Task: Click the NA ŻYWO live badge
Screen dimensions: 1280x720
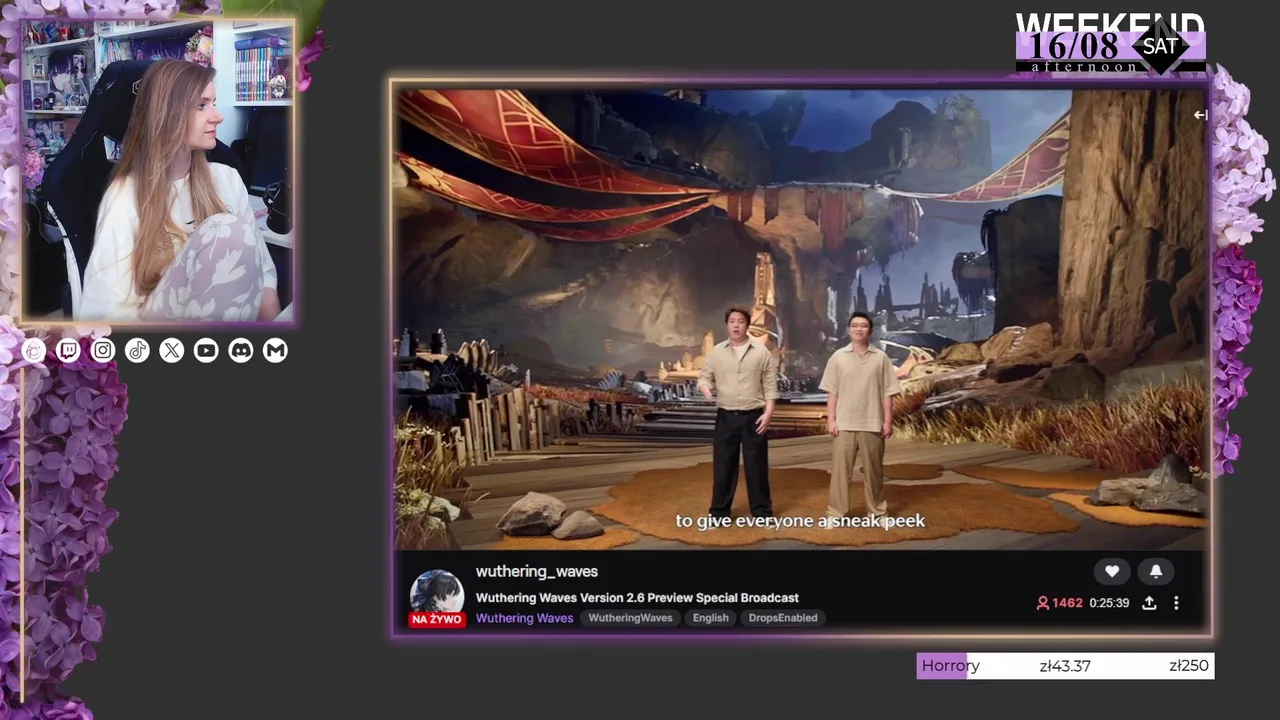Action: [x=437, y=620]
